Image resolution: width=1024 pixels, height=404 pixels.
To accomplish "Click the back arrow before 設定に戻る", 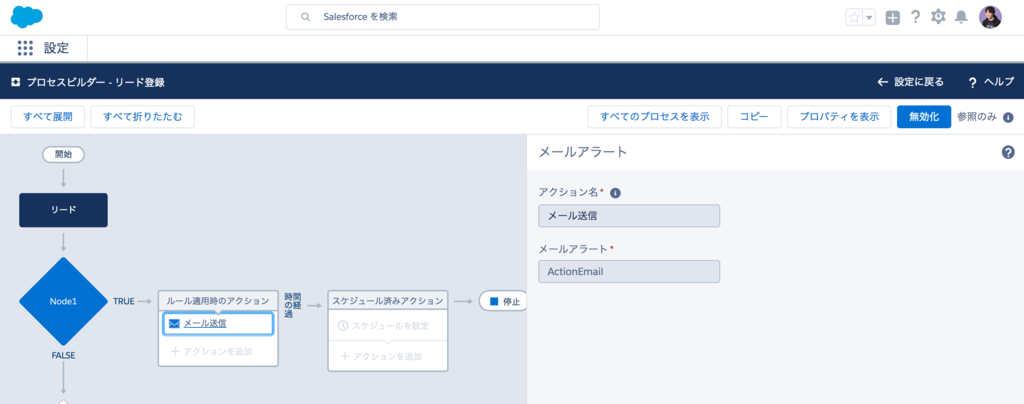I will tap(882, 82).
